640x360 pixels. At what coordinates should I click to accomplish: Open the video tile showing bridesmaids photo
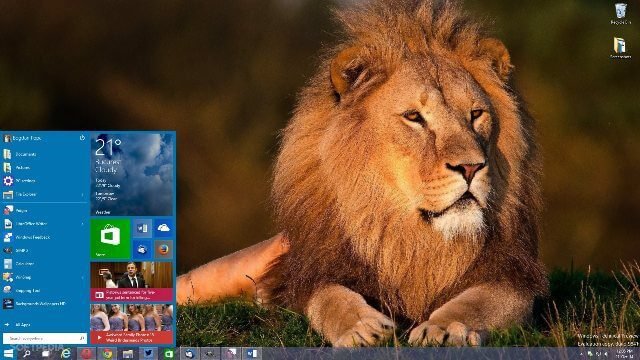[x=131, y=324]
